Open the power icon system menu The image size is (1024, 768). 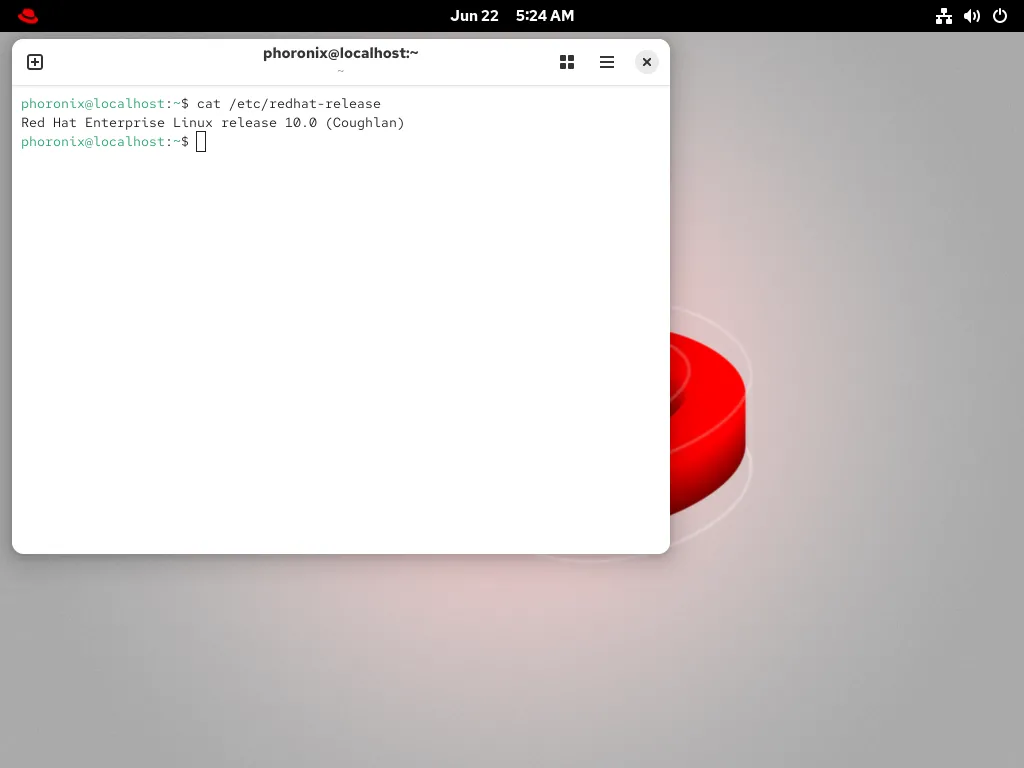(x=999, y=16)
